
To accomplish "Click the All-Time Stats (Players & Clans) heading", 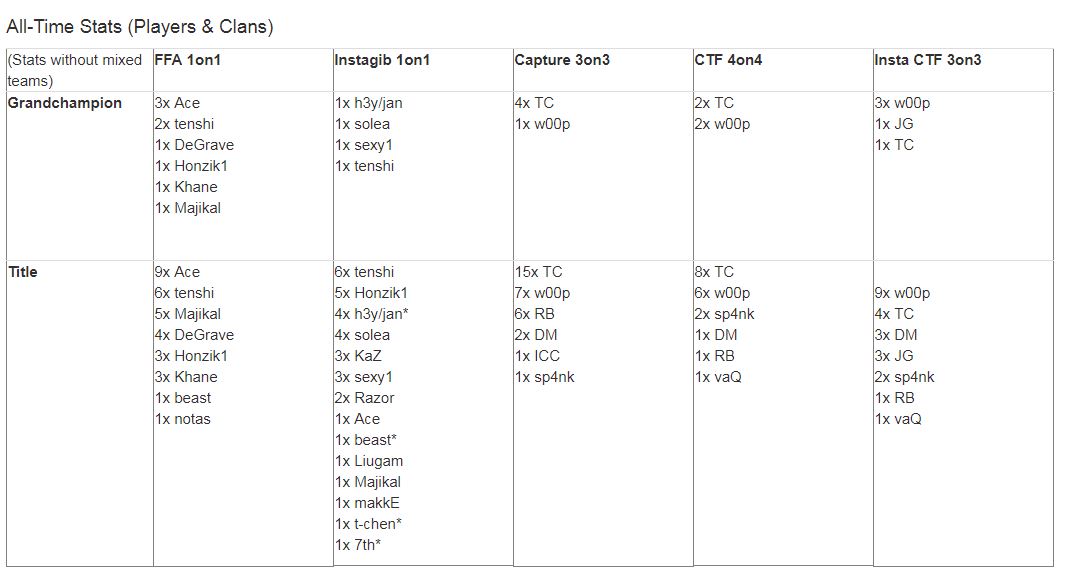I will (139, 27).
